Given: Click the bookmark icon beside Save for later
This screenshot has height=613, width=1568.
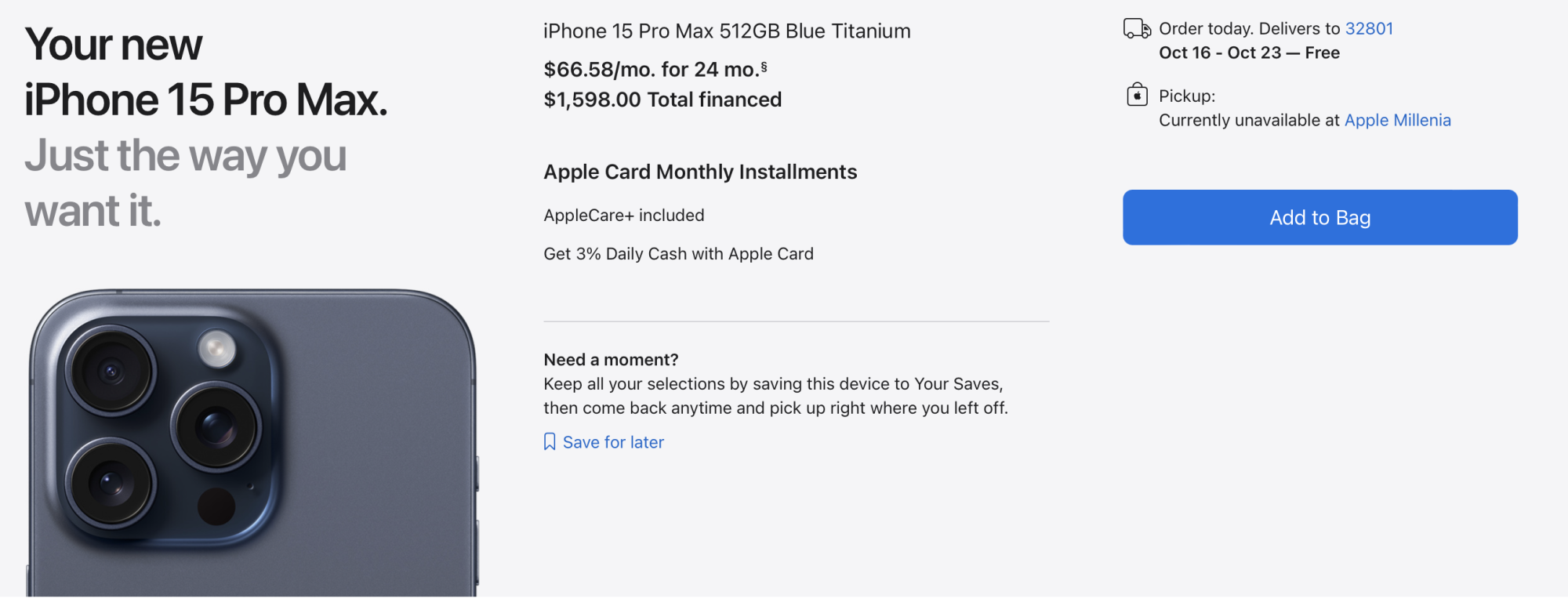Looking at the screenshot, I should click(550, 442).
